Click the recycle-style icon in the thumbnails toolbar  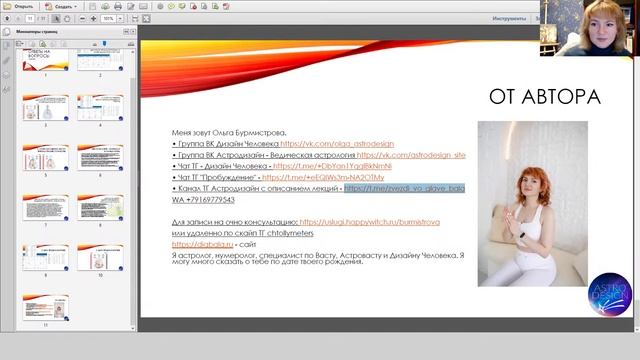coord(42,43)
